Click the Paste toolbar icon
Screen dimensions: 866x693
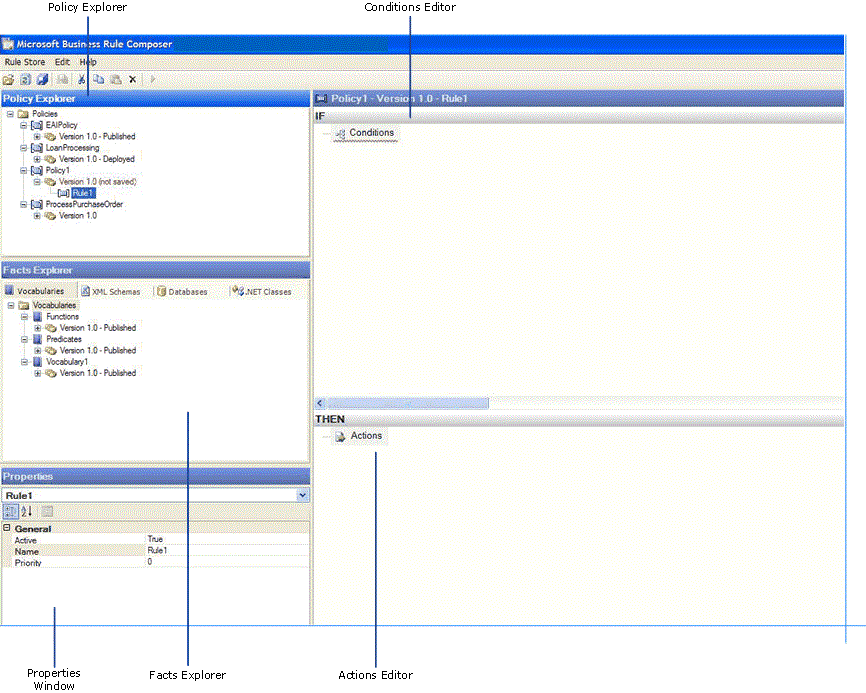coord(115,80)
